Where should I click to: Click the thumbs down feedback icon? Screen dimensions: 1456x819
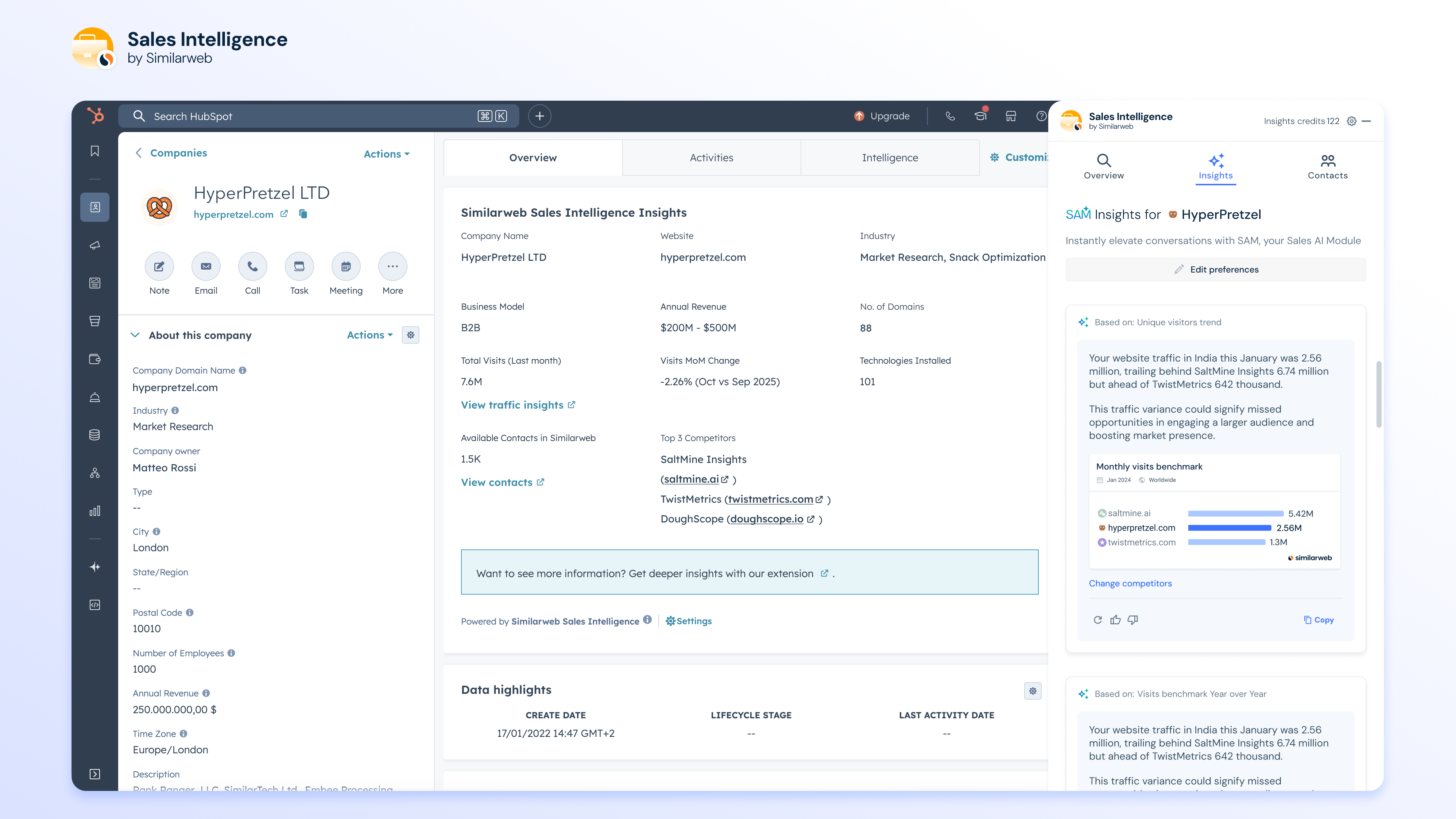(x=1133, y=619)
